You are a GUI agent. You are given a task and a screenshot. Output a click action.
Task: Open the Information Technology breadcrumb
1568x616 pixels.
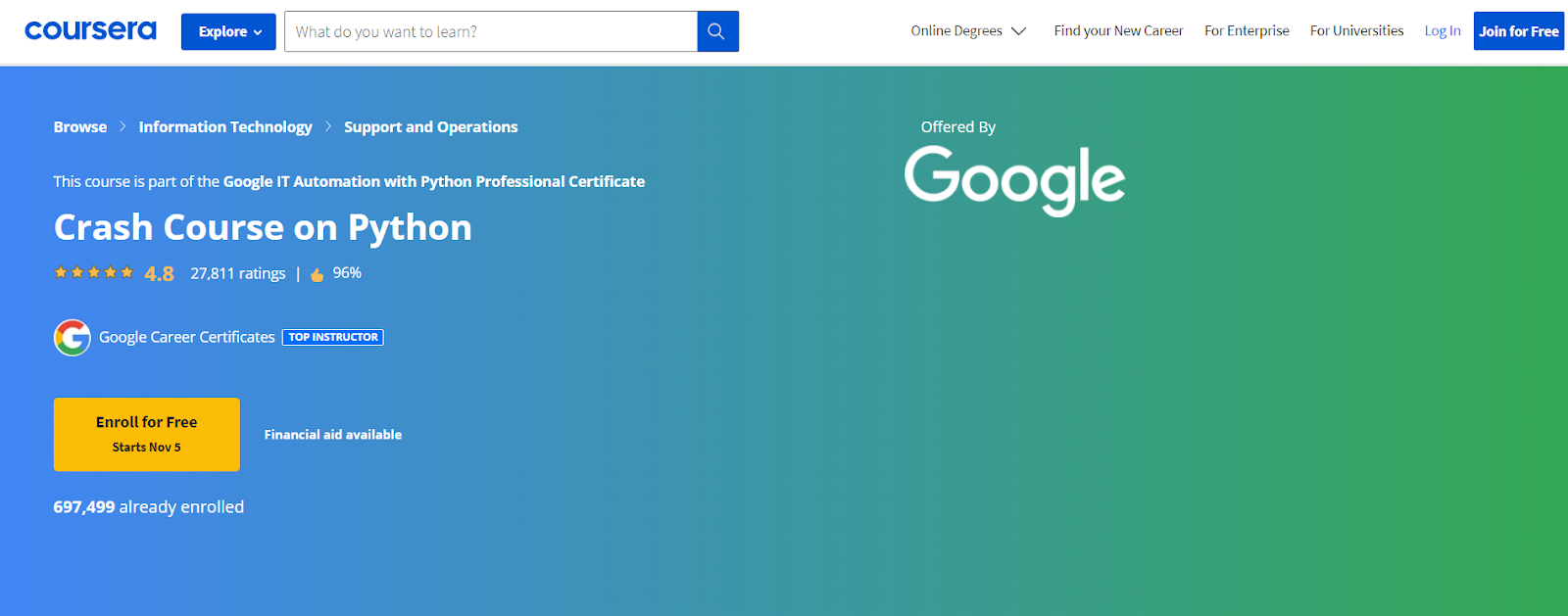(x=225, y=127)
